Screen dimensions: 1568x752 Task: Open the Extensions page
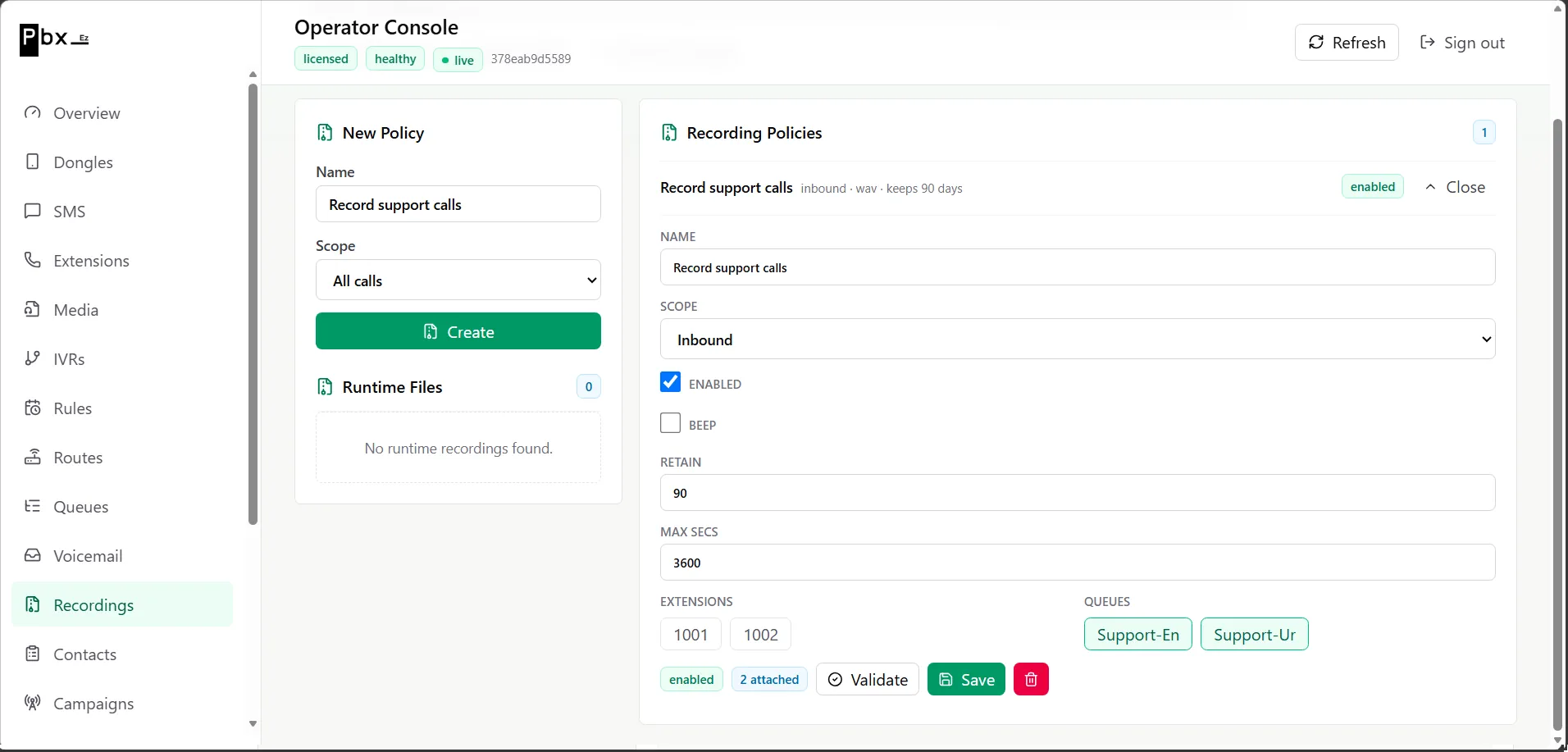click(122, 260)
